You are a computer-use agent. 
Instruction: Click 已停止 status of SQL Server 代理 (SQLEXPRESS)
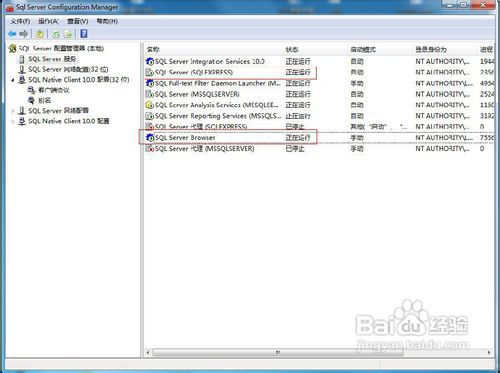[295, 127]
